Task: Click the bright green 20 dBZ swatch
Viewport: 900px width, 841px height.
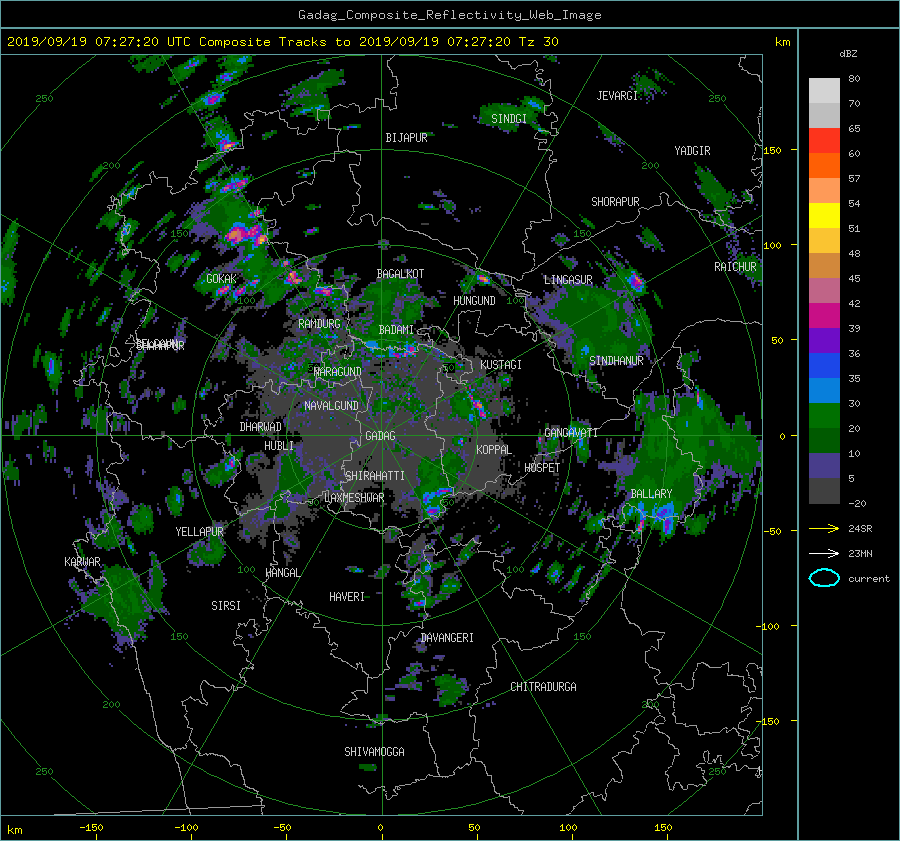Action: click(824, 416)
